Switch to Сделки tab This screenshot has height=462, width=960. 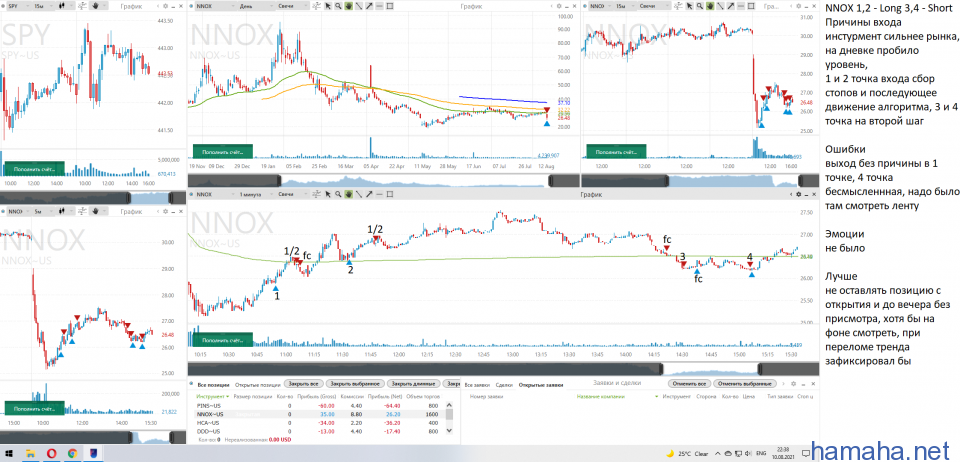[x=504, y=384]
